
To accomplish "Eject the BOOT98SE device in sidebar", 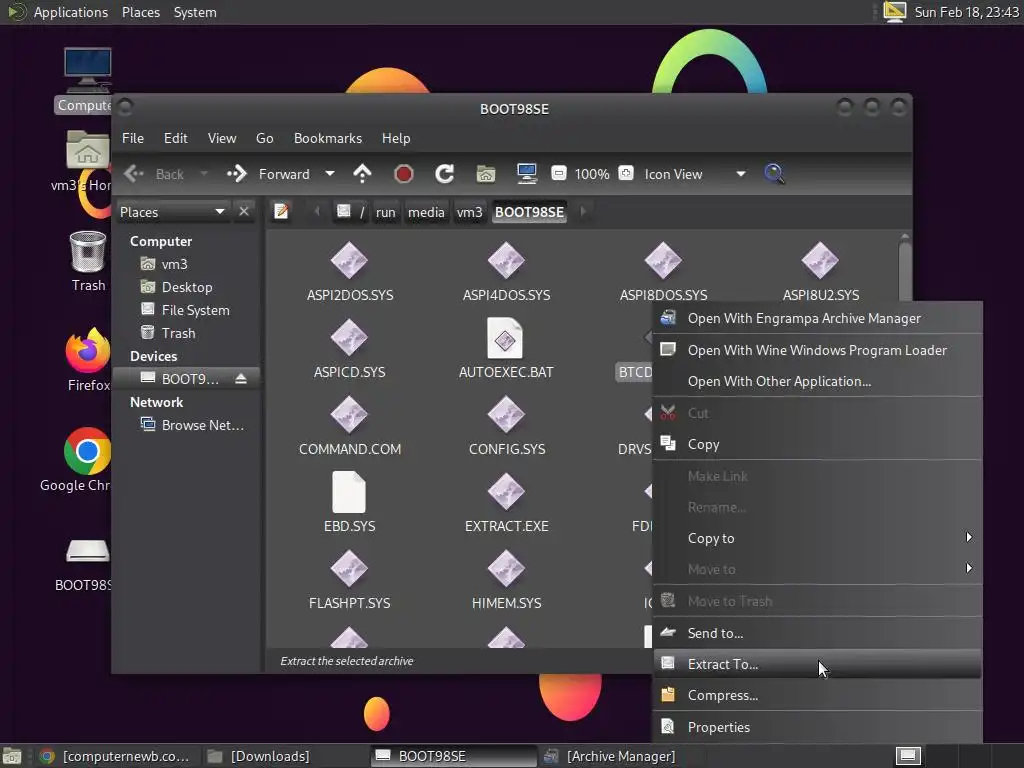I will point(241,379).
